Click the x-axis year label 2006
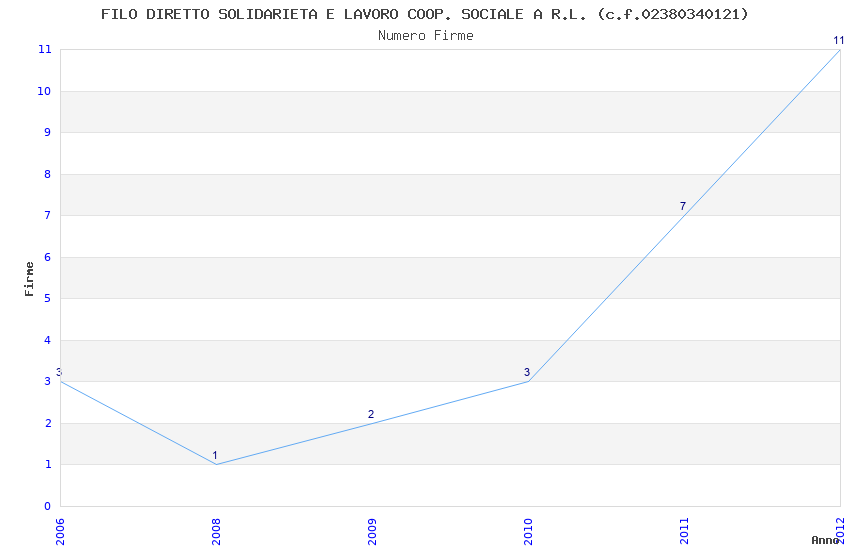850x550 pixels. [60, 532]
